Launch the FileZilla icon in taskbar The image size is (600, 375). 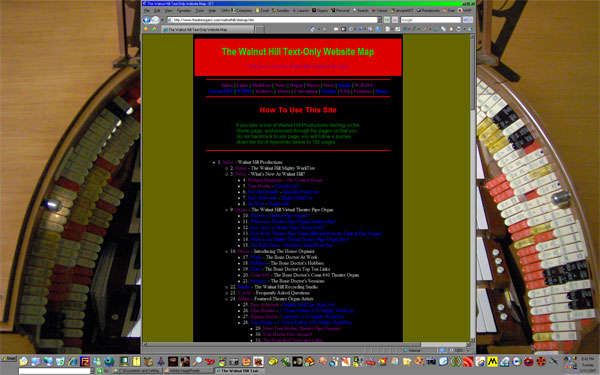tap(85, 361)
